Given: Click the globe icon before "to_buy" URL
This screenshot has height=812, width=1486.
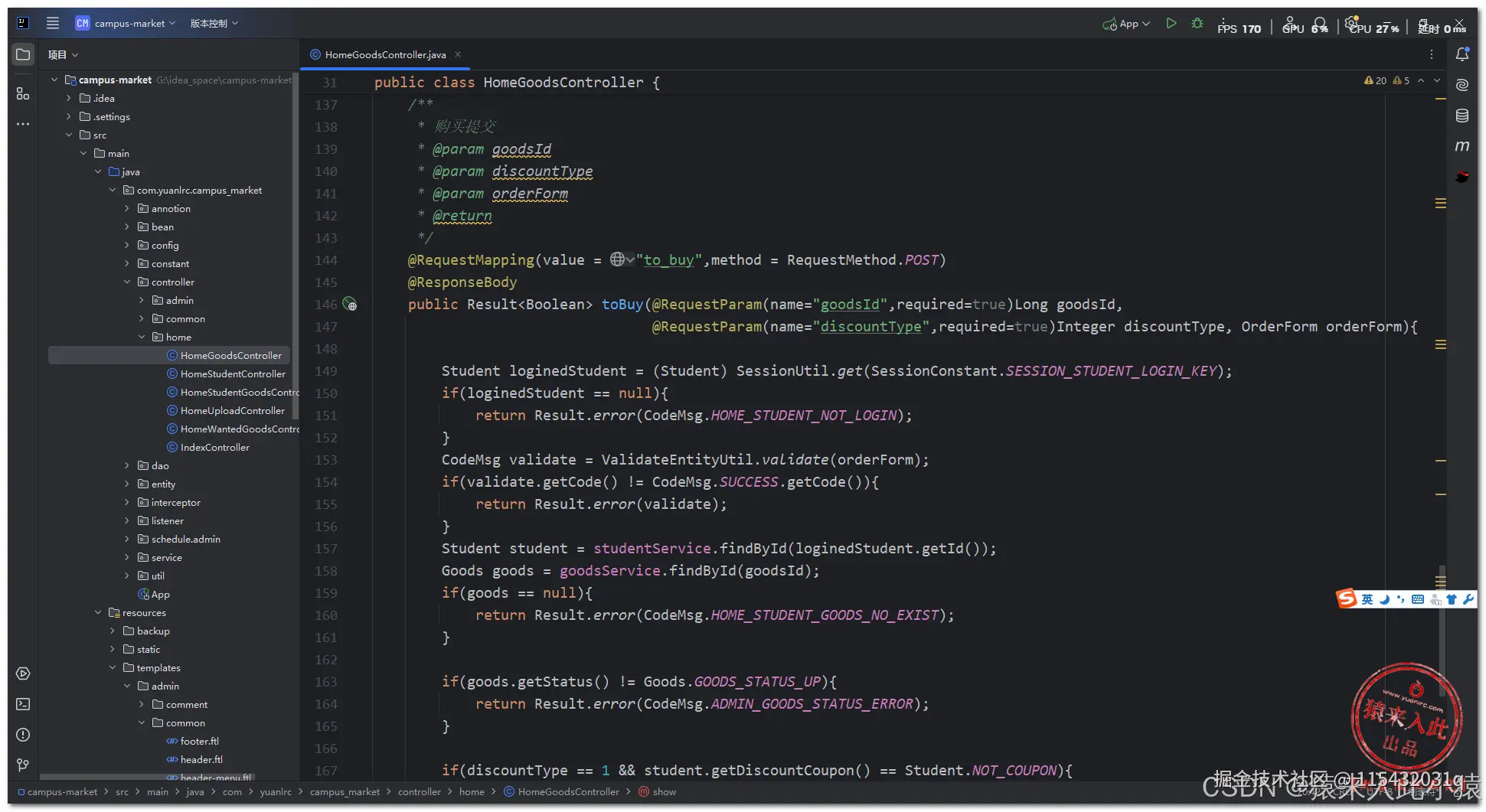Looking at the screenshot, I should 618,259.
